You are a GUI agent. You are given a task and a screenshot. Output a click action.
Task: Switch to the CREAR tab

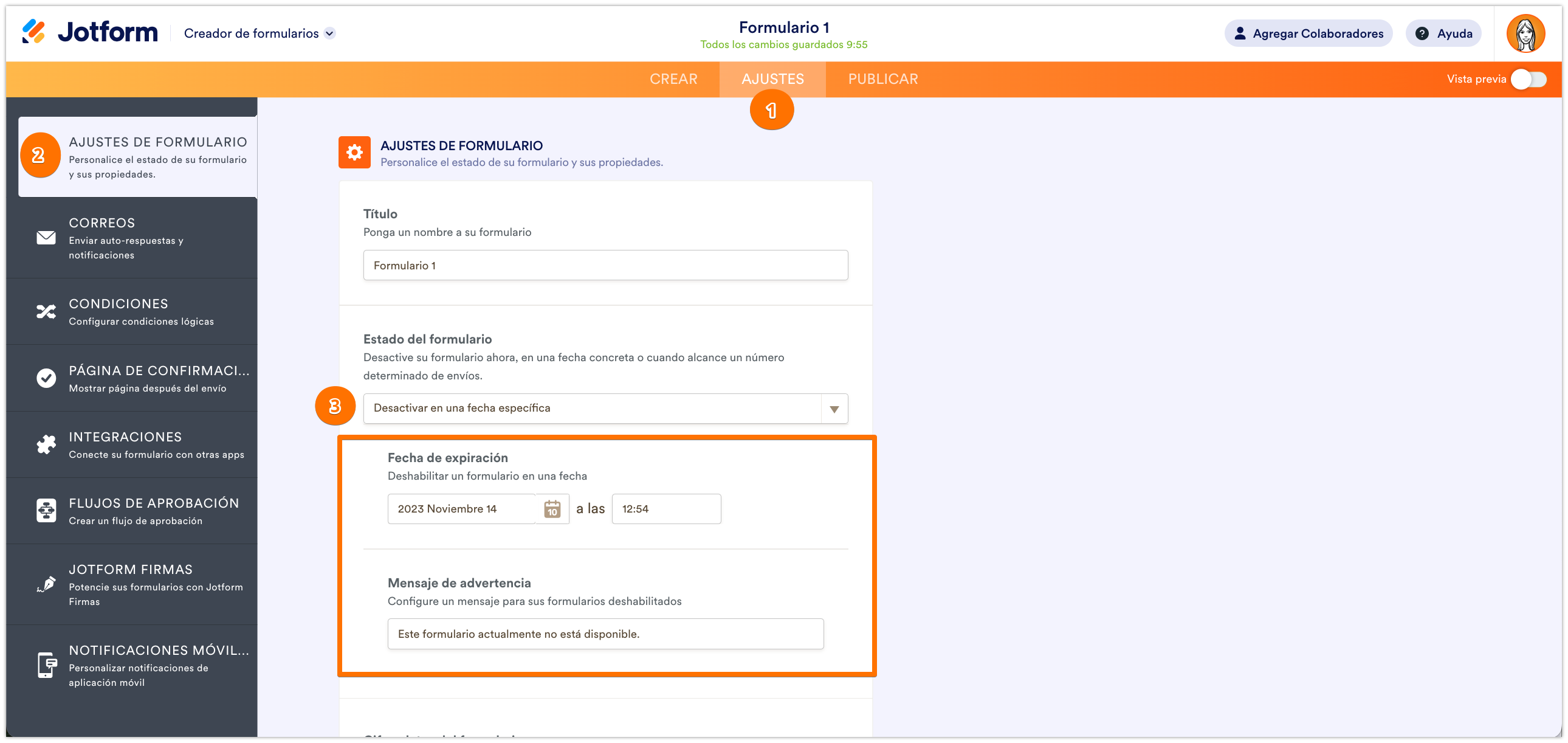point(673,79)
